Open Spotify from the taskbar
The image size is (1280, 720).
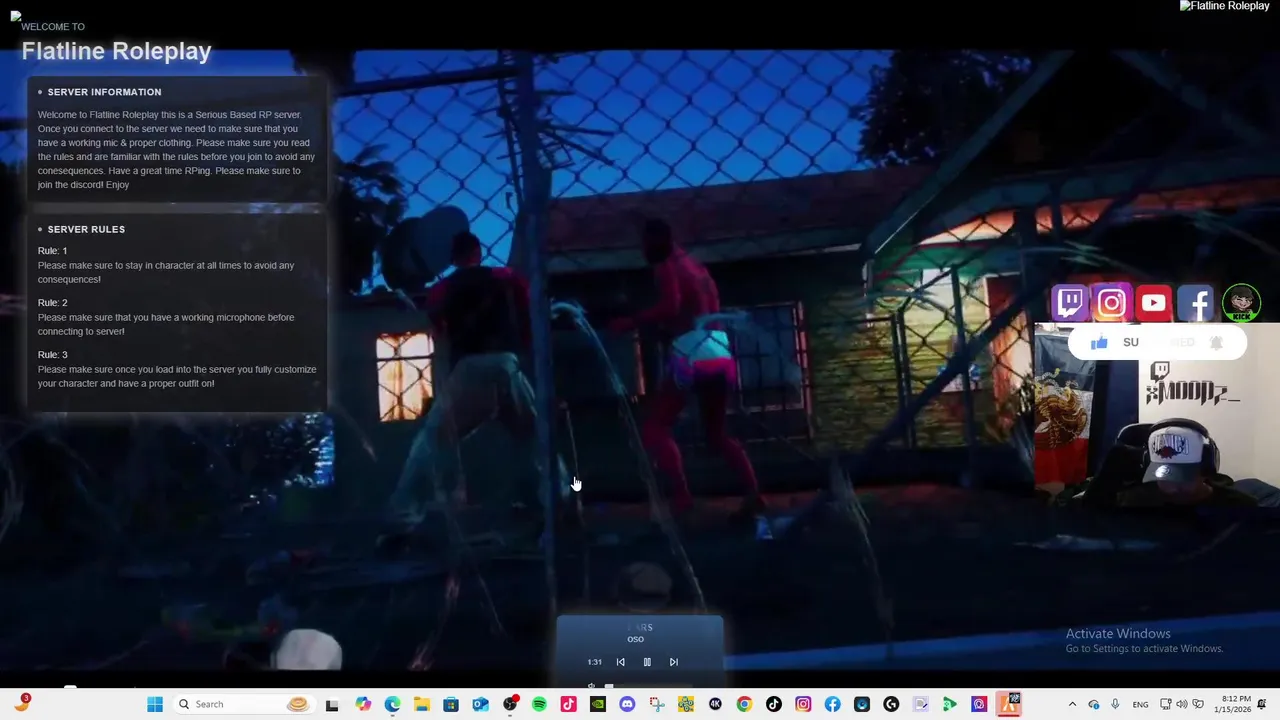pos(539,704)
